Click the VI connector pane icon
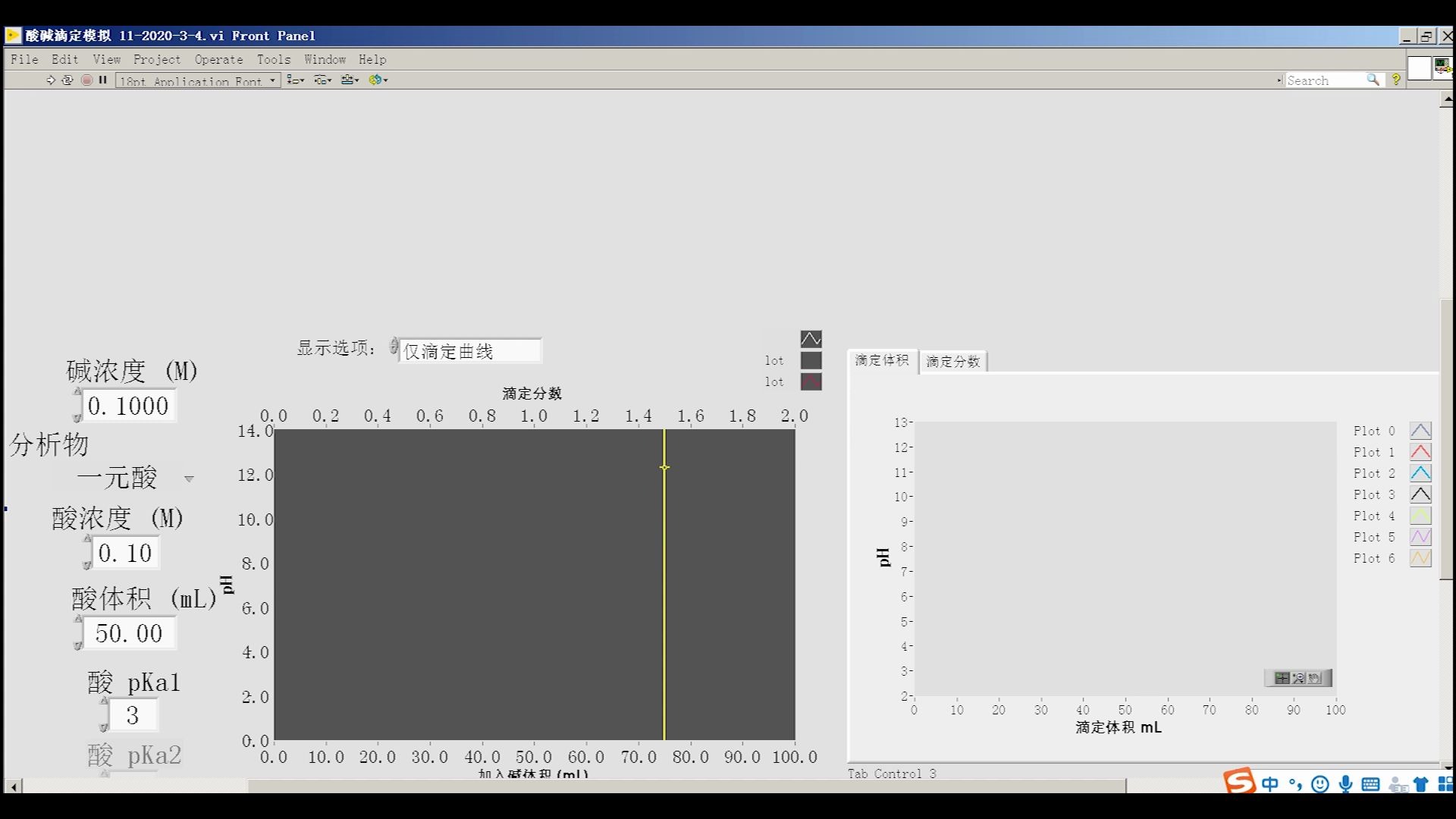Image resolution: width=1456 pixels, height=819 pixels. pos(1419,68)
